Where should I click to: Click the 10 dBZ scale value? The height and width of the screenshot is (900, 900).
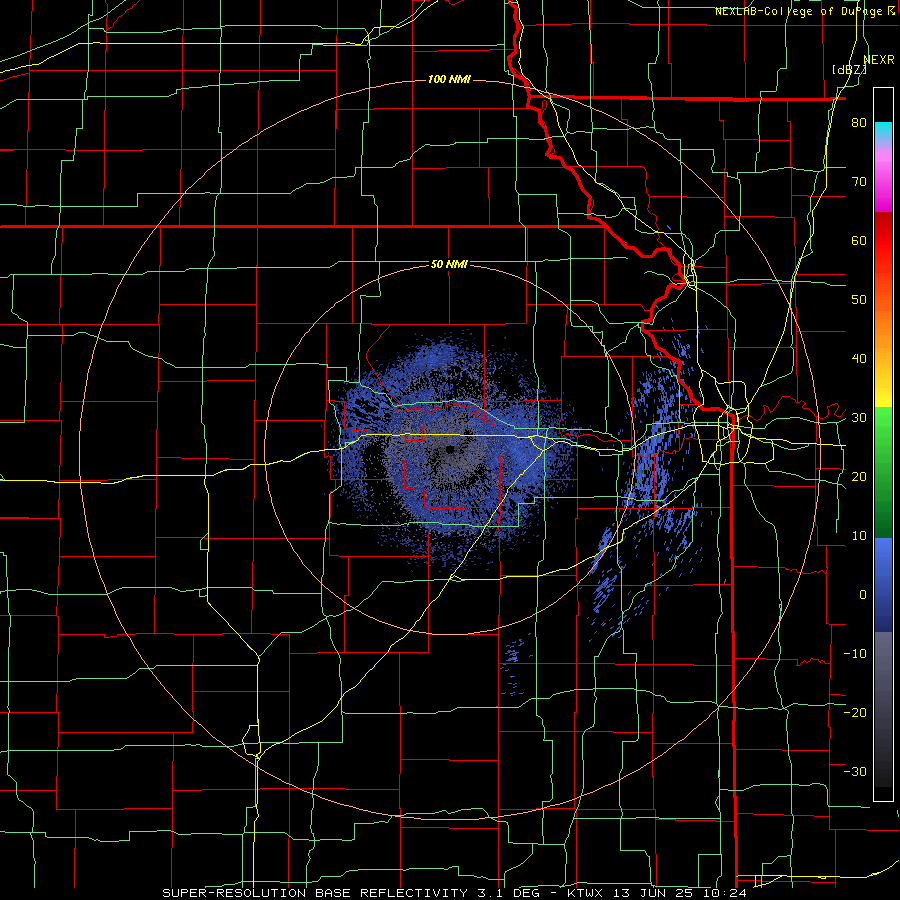[859, 536]
